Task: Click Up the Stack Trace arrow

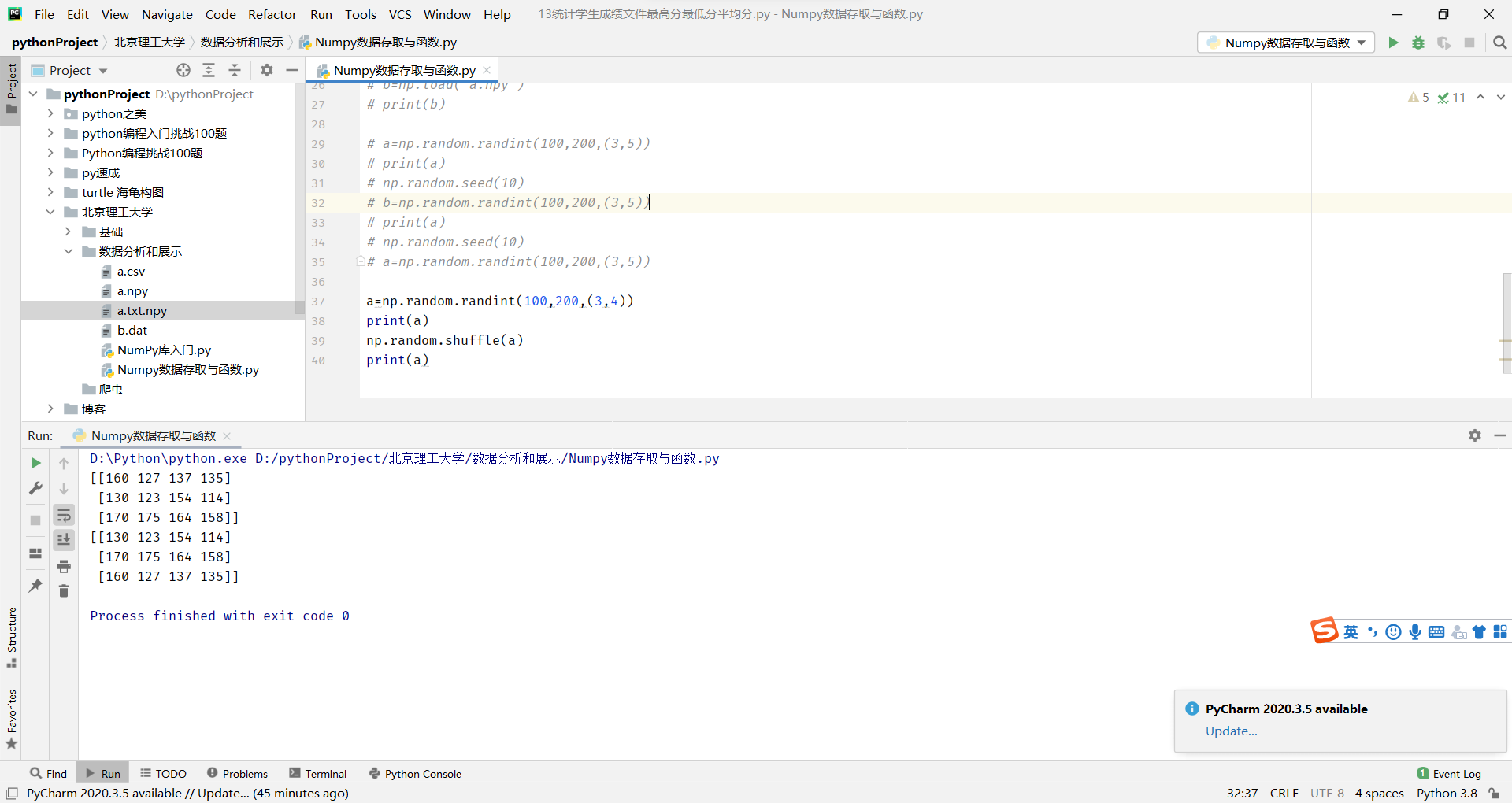Action: 64,464
